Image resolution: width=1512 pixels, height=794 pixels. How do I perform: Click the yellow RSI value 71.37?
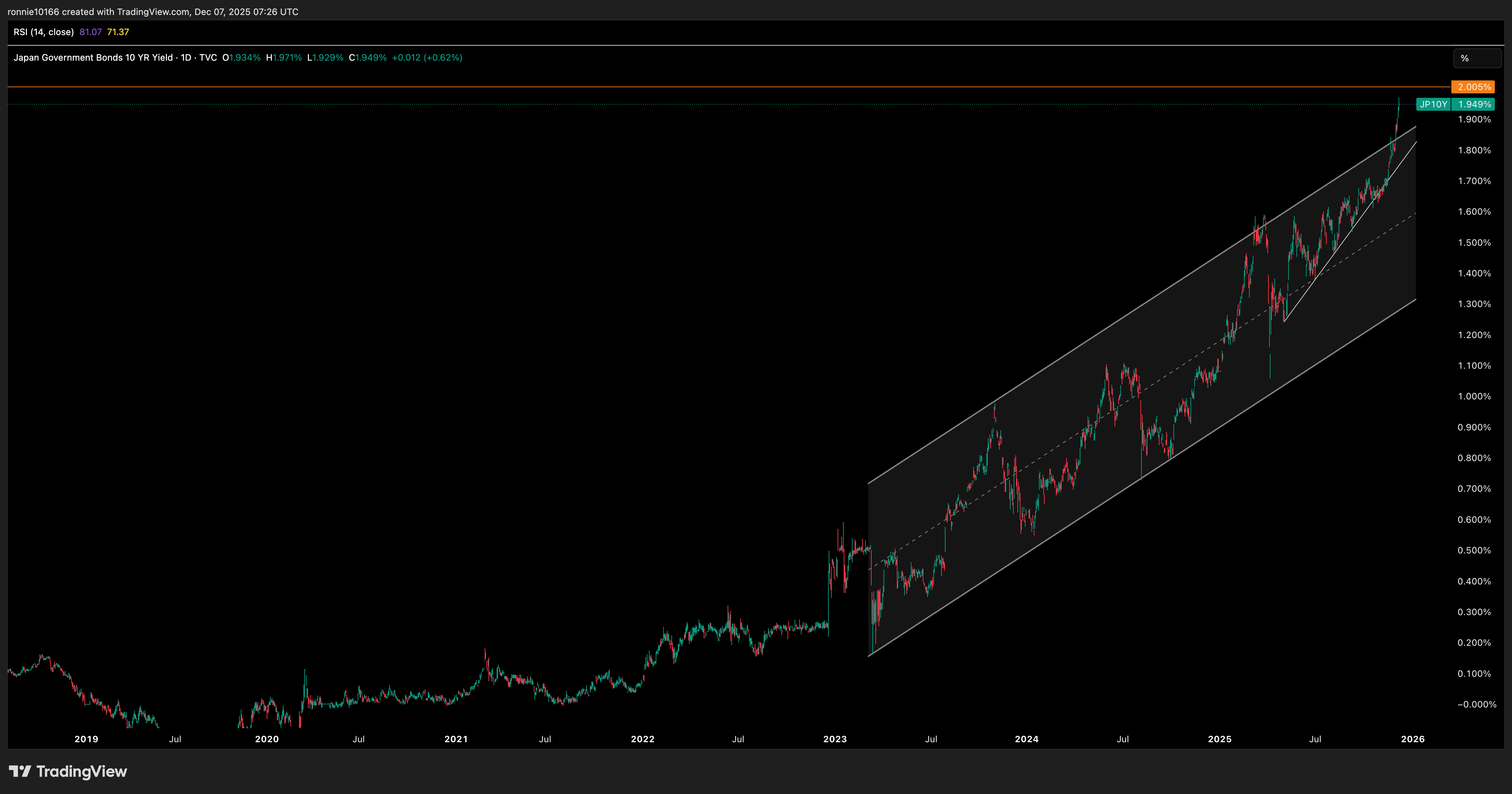pyautogui.click(x=118, y=32)
